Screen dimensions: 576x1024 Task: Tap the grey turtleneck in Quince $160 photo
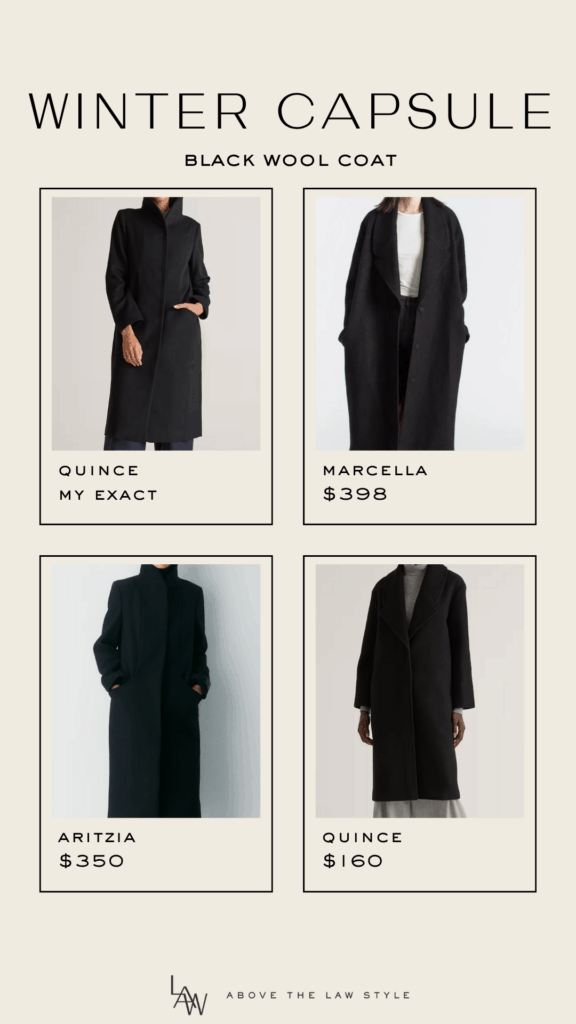412,591
